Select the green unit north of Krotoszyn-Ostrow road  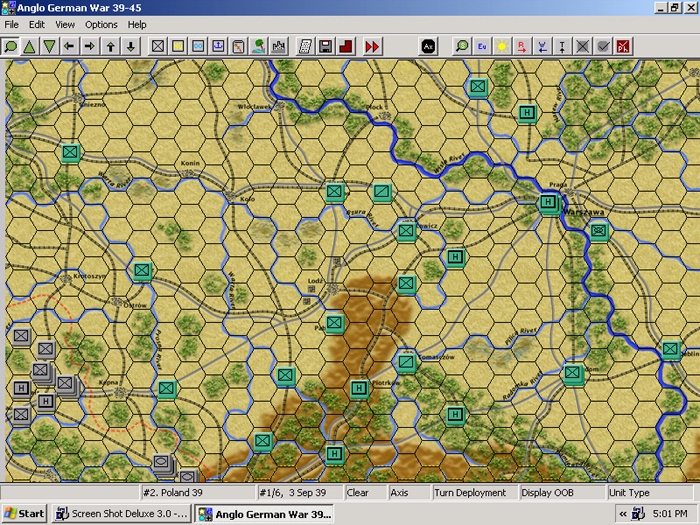click(x=142, y=271)
